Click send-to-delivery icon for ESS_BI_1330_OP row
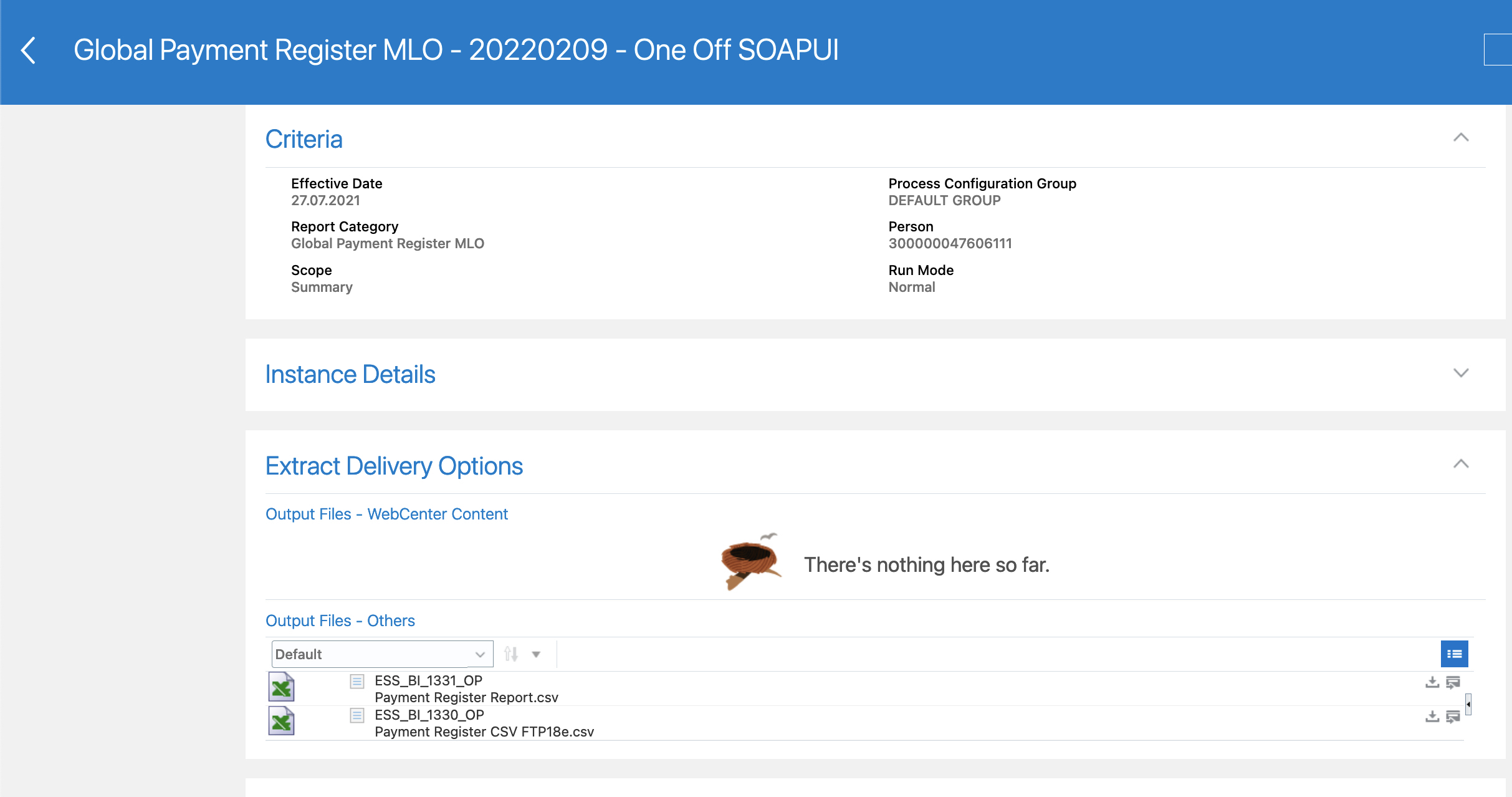The height and width of the screenshot is (797, 1512). (x=1453, y=716)
